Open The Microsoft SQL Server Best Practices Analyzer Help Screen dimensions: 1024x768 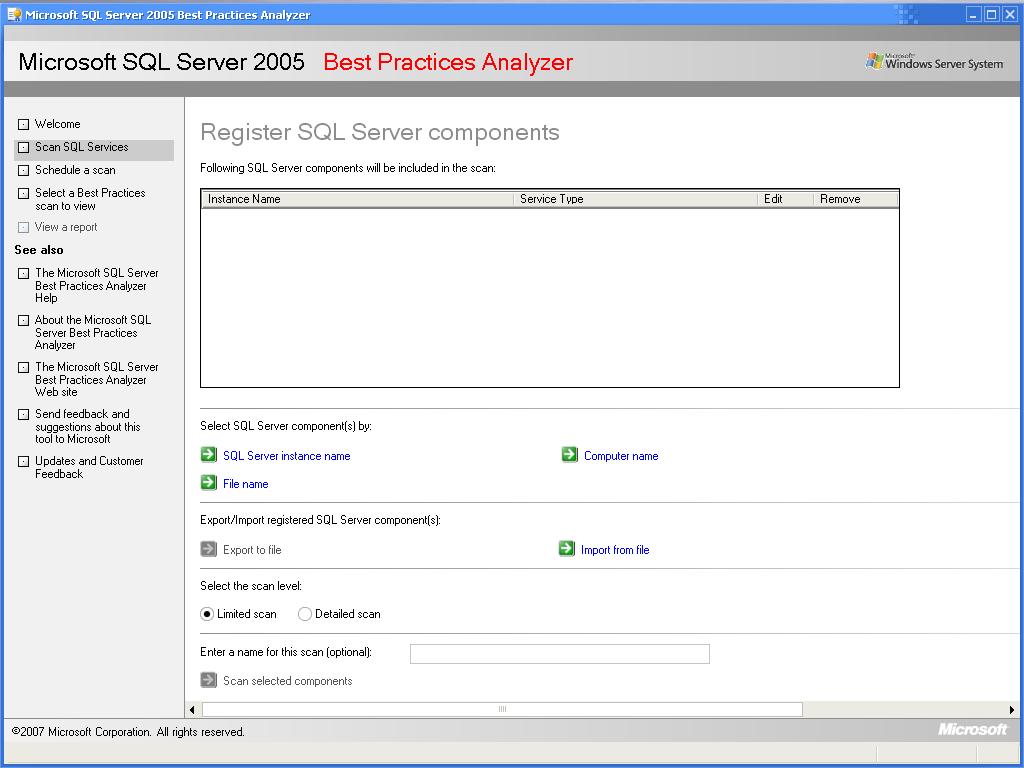click(97, 285)
